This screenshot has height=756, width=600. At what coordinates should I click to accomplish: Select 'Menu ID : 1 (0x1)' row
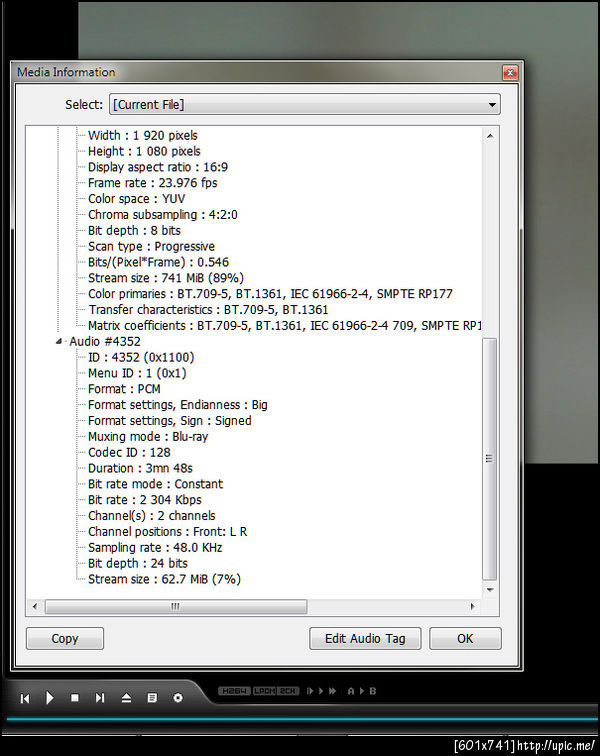click(137, 374)
